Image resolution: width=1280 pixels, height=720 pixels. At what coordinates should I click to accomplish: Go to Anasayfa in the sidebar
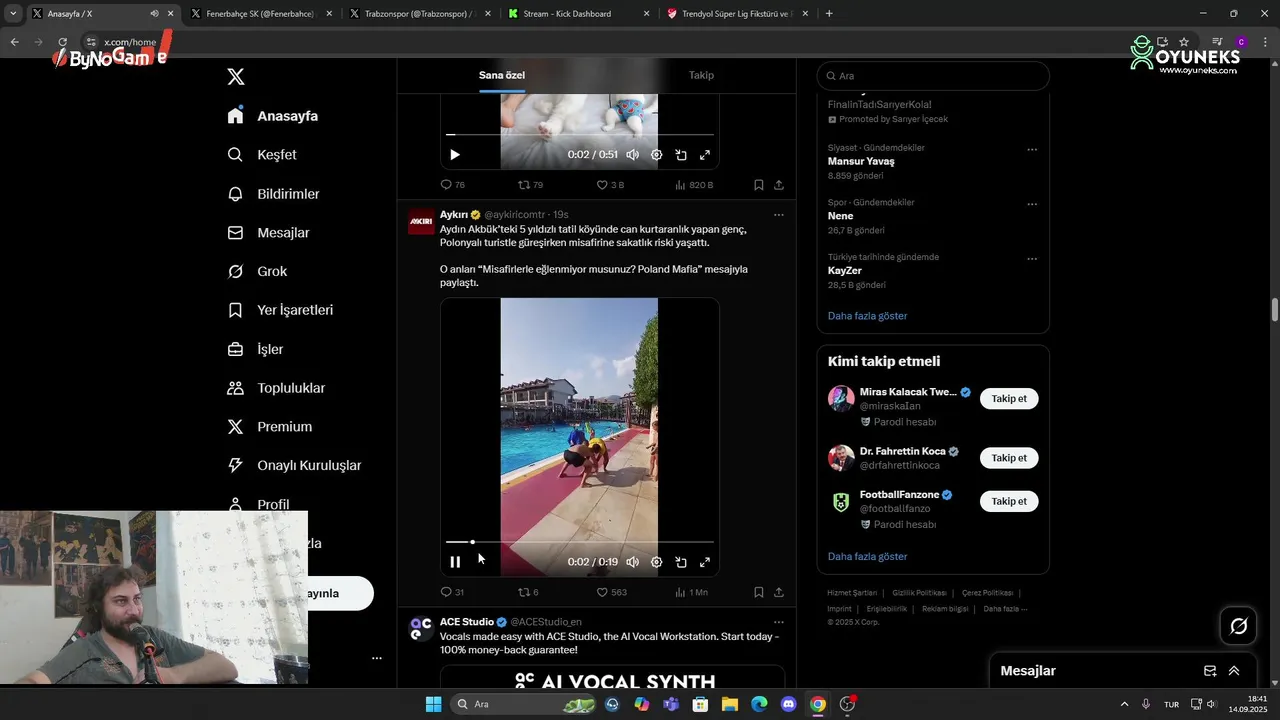(272, 116)
